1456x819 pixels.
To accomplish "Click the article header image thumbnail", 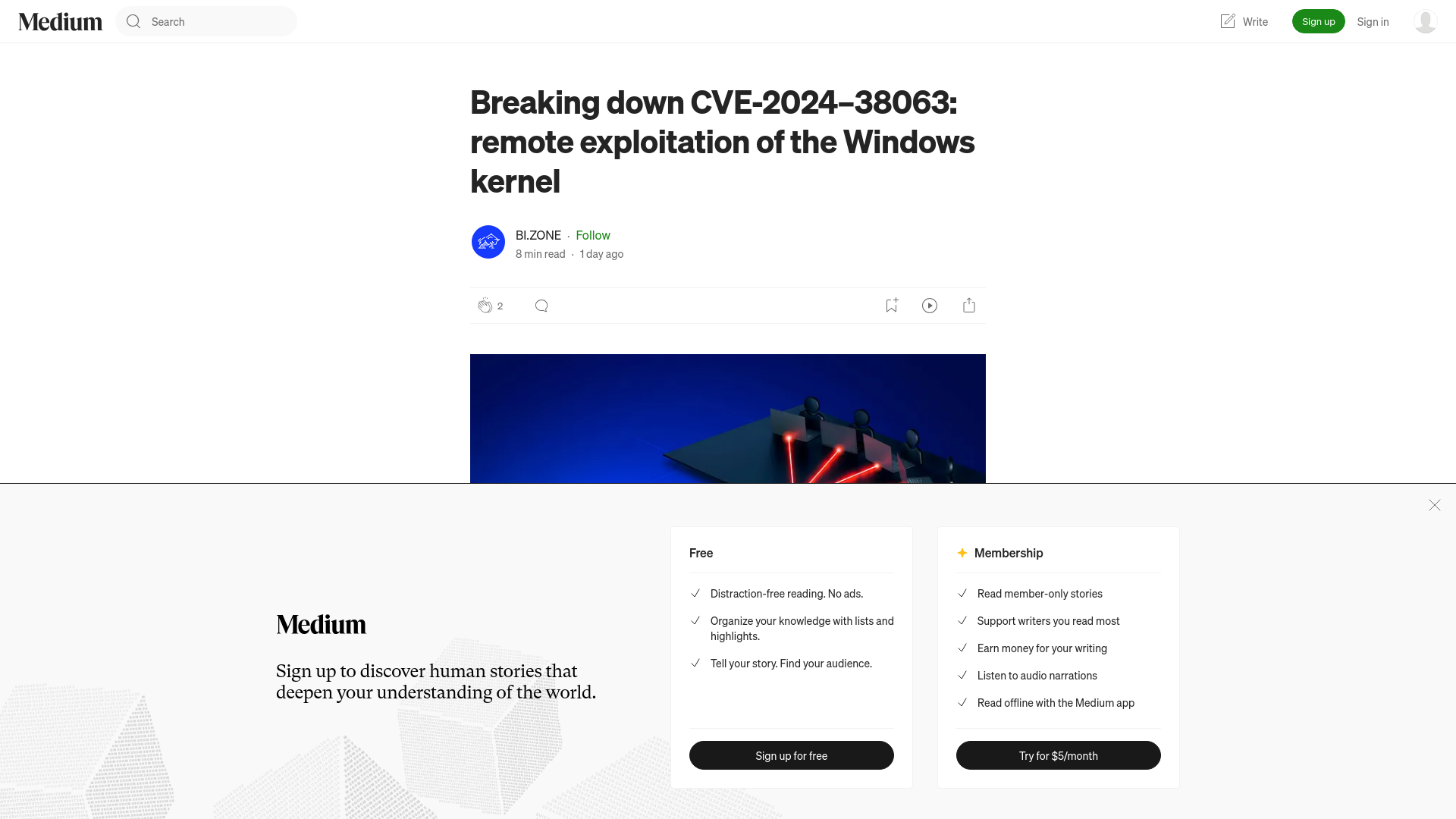I will click(x=728, y=418).
